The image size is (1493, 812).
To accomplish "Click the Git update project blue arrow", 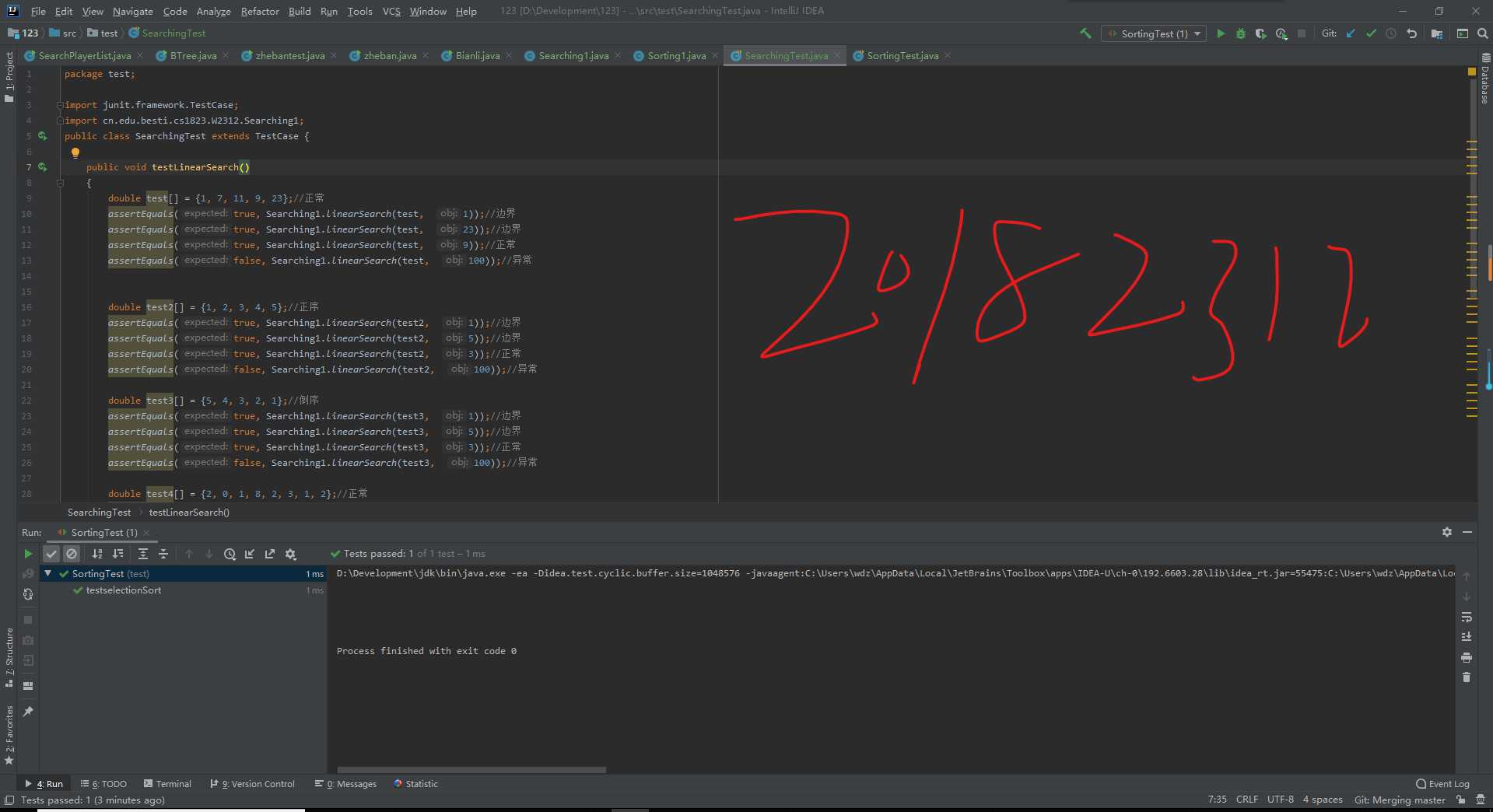I will point(1351,33).
